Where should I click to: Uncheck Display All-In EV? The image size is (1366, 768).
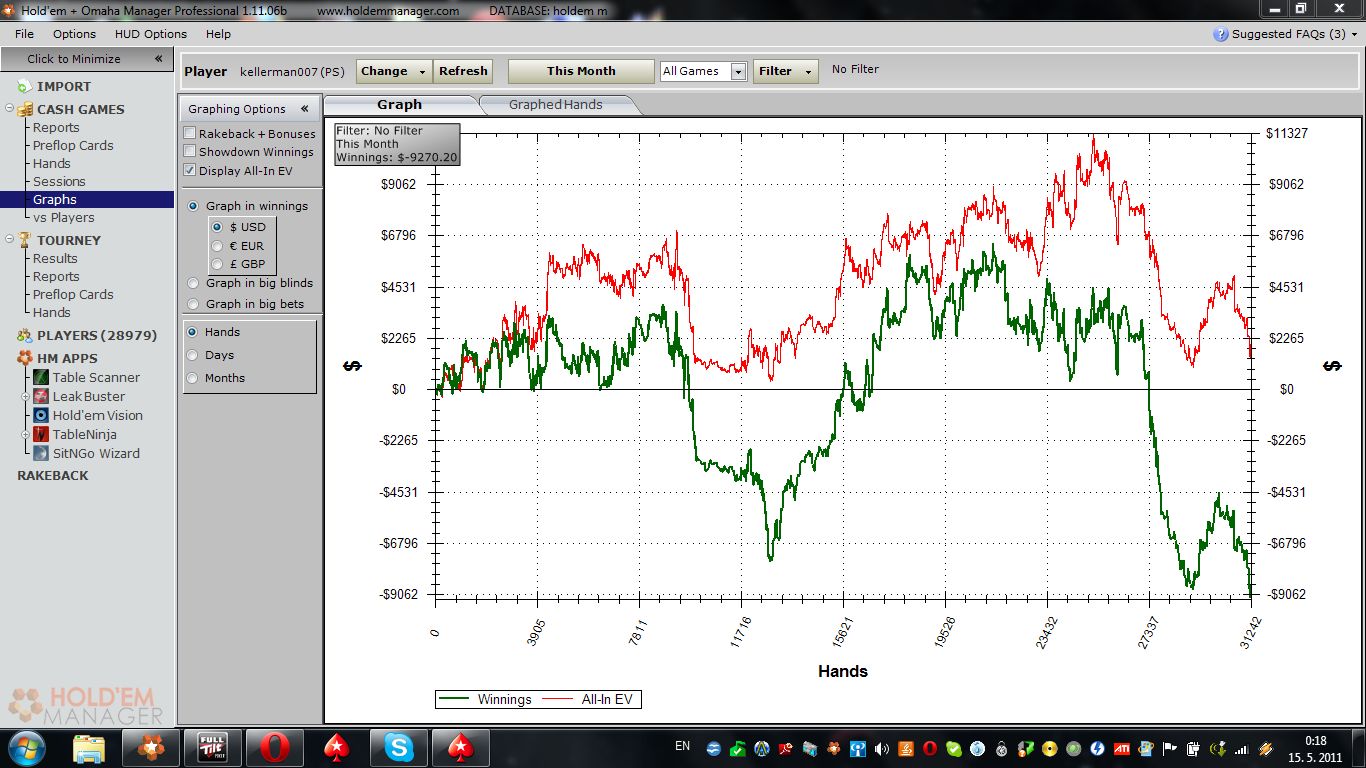click(x=190, y=171)
